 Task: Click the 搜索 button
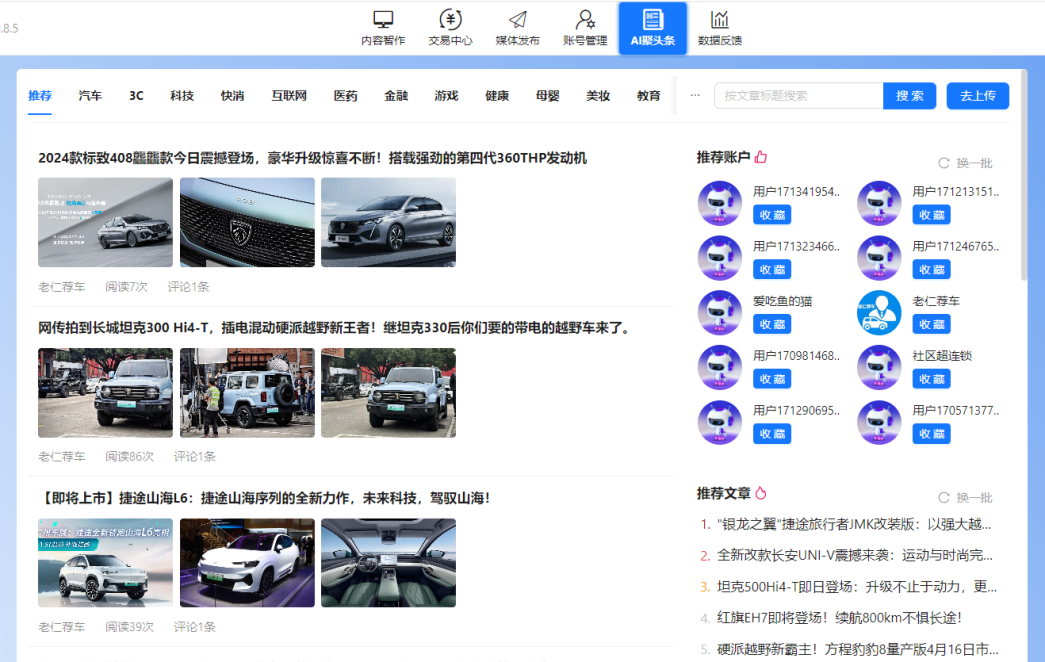910,96
